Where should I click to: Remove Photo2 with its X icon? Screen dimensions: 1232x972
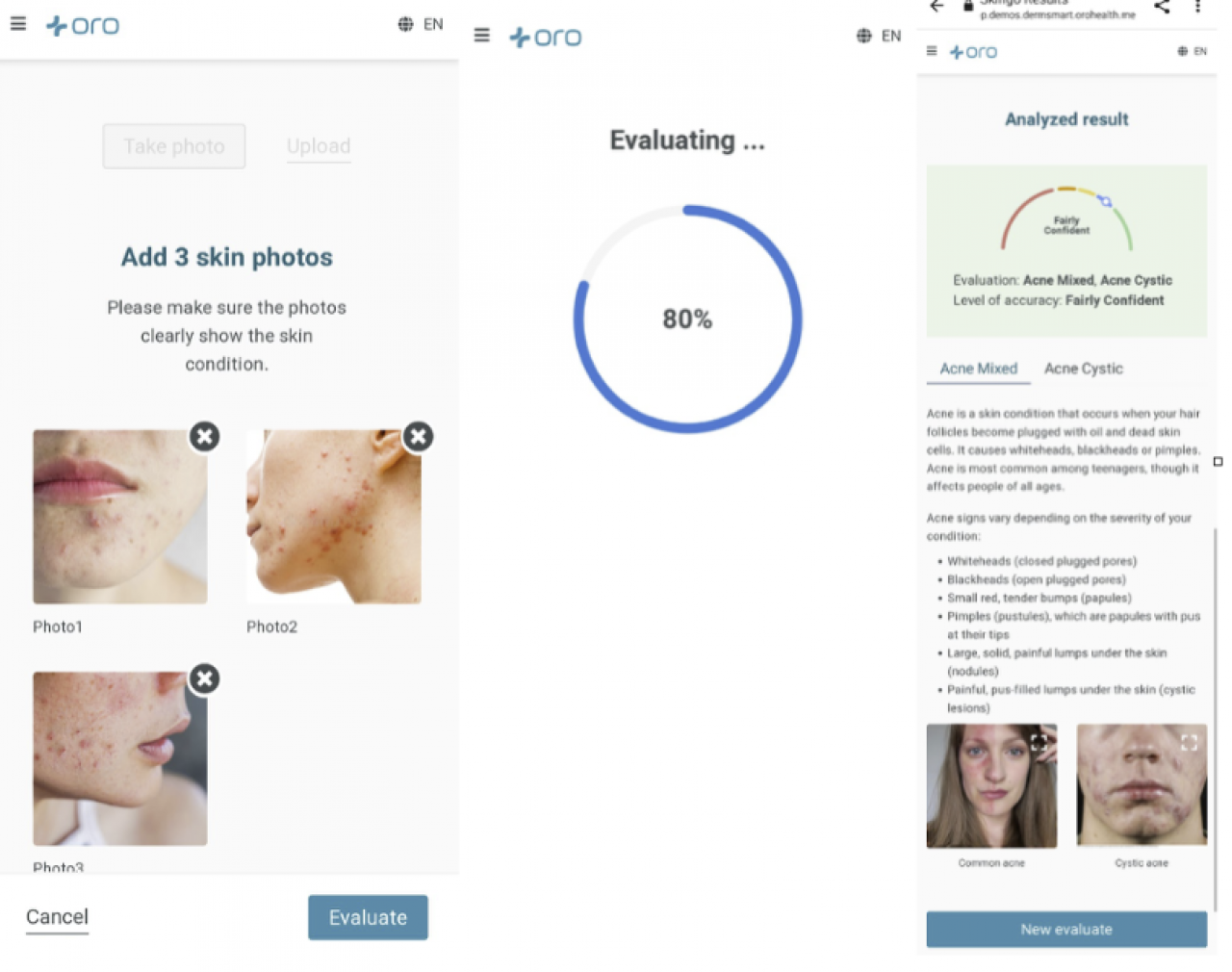[418, 437]
